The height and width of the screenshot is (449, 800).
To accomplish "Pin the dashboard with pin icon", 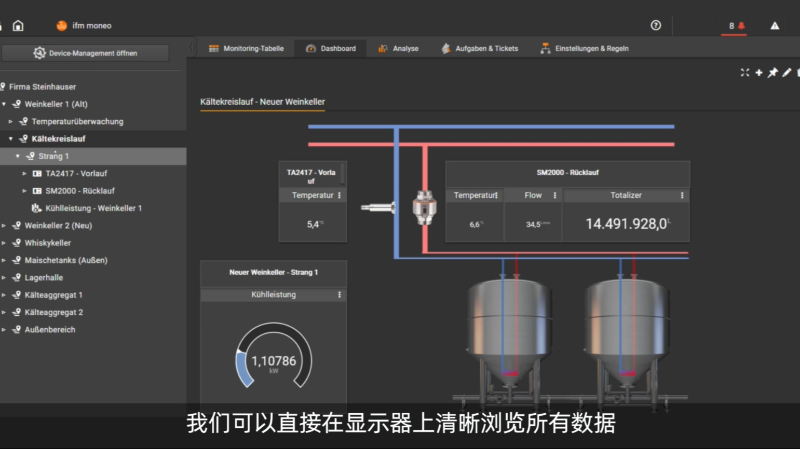I will [x=772, y=72].
